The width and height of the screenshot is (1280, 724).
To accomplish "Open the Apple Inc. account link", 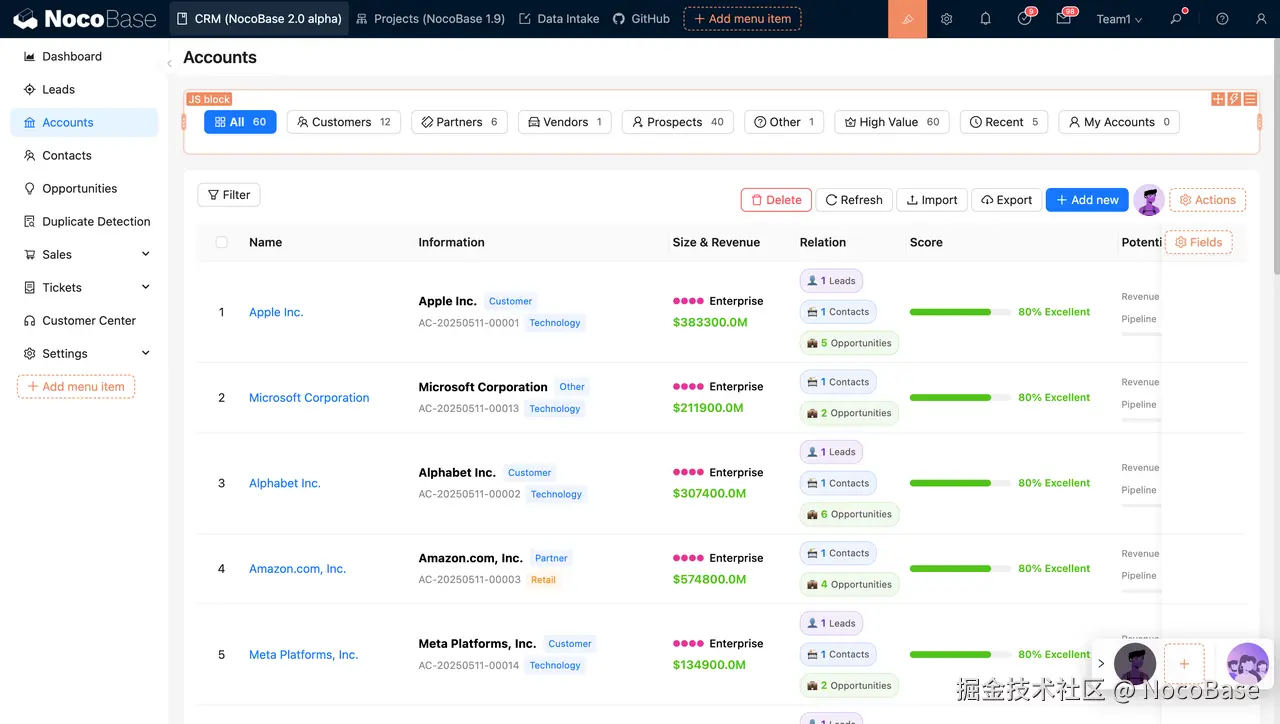I will point(276,312).
